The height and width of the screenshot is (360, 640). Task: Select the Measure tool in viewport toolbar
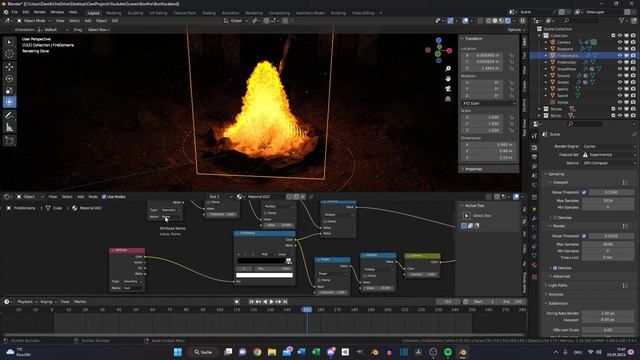[x=9, y=128]
